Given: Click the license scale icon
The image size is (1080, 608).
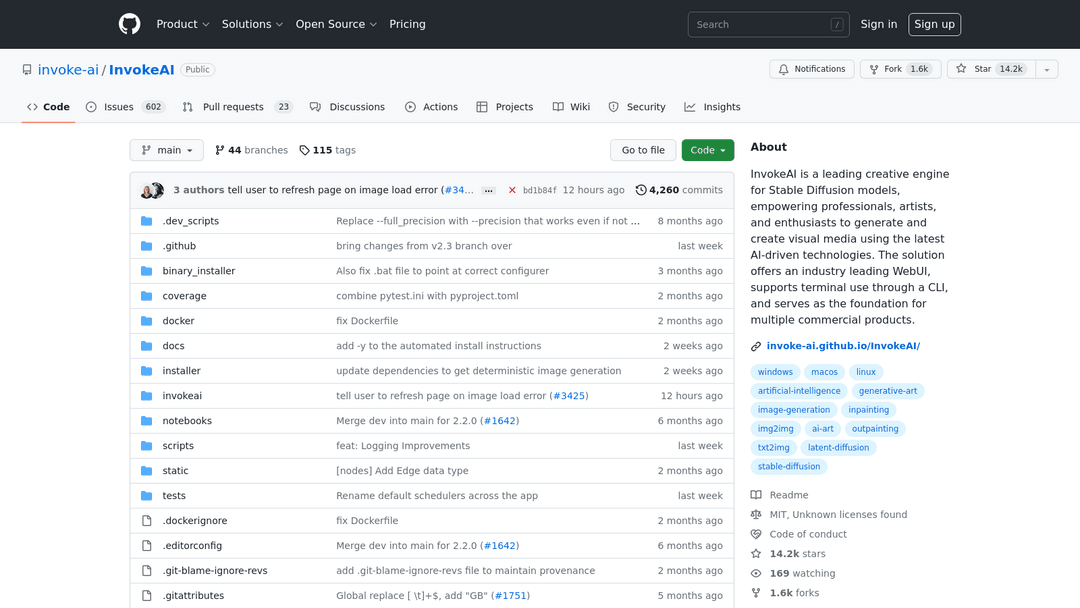Looking at the screenshot, I should (756, 514).
